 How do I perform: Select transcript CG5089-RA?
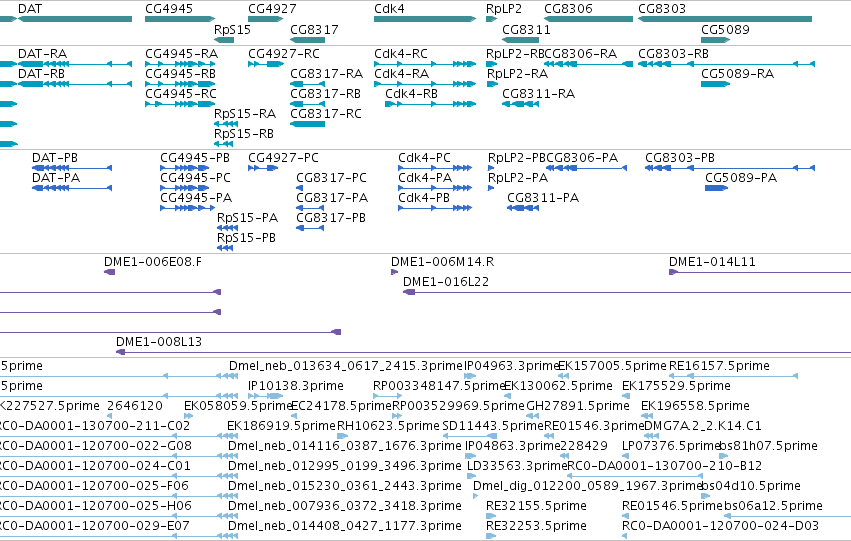point(715,84)
